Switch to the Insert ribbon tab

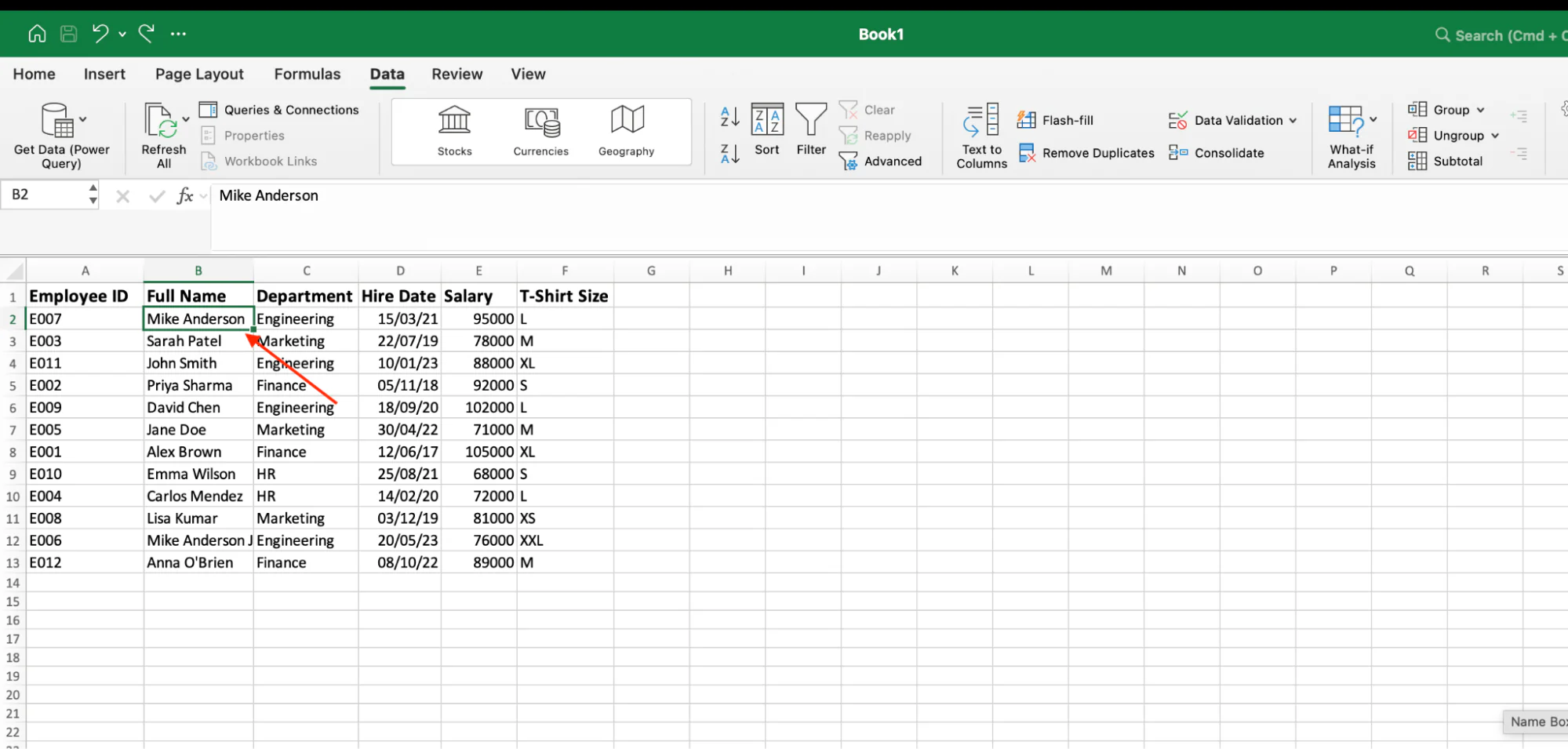click(104, 74)
